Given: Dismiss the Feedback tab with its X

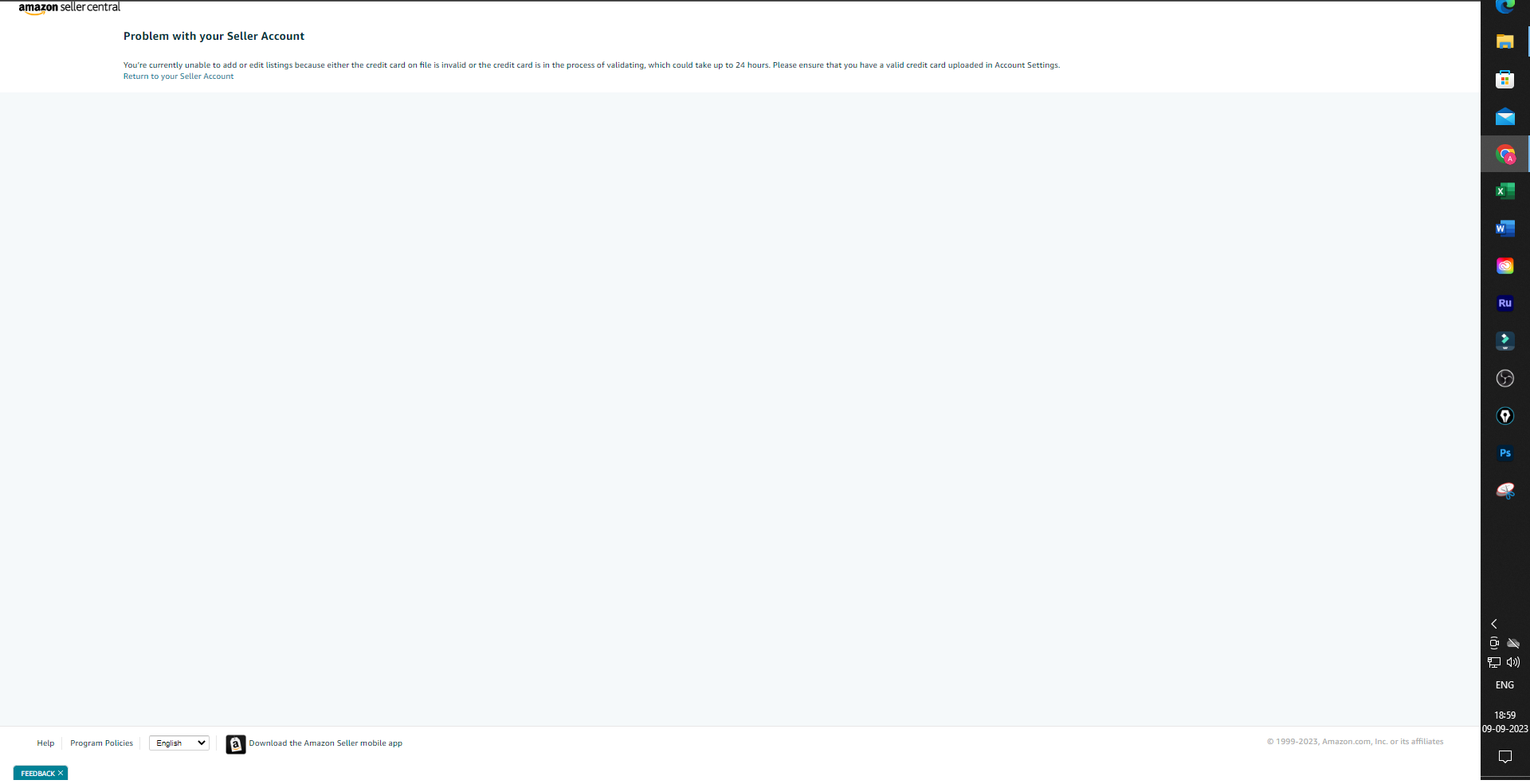Looking at the screenshot, I should click(x=61, y=773).
